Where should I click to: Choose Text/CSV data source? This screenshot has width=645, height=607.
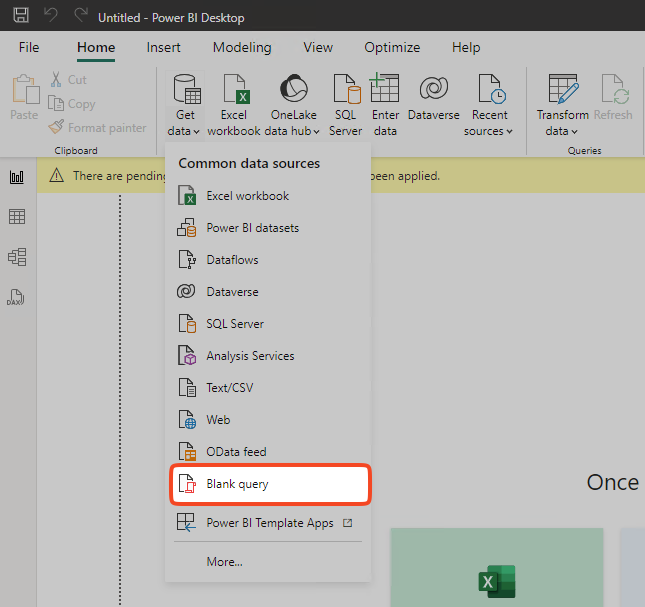[x=268, y=388]
